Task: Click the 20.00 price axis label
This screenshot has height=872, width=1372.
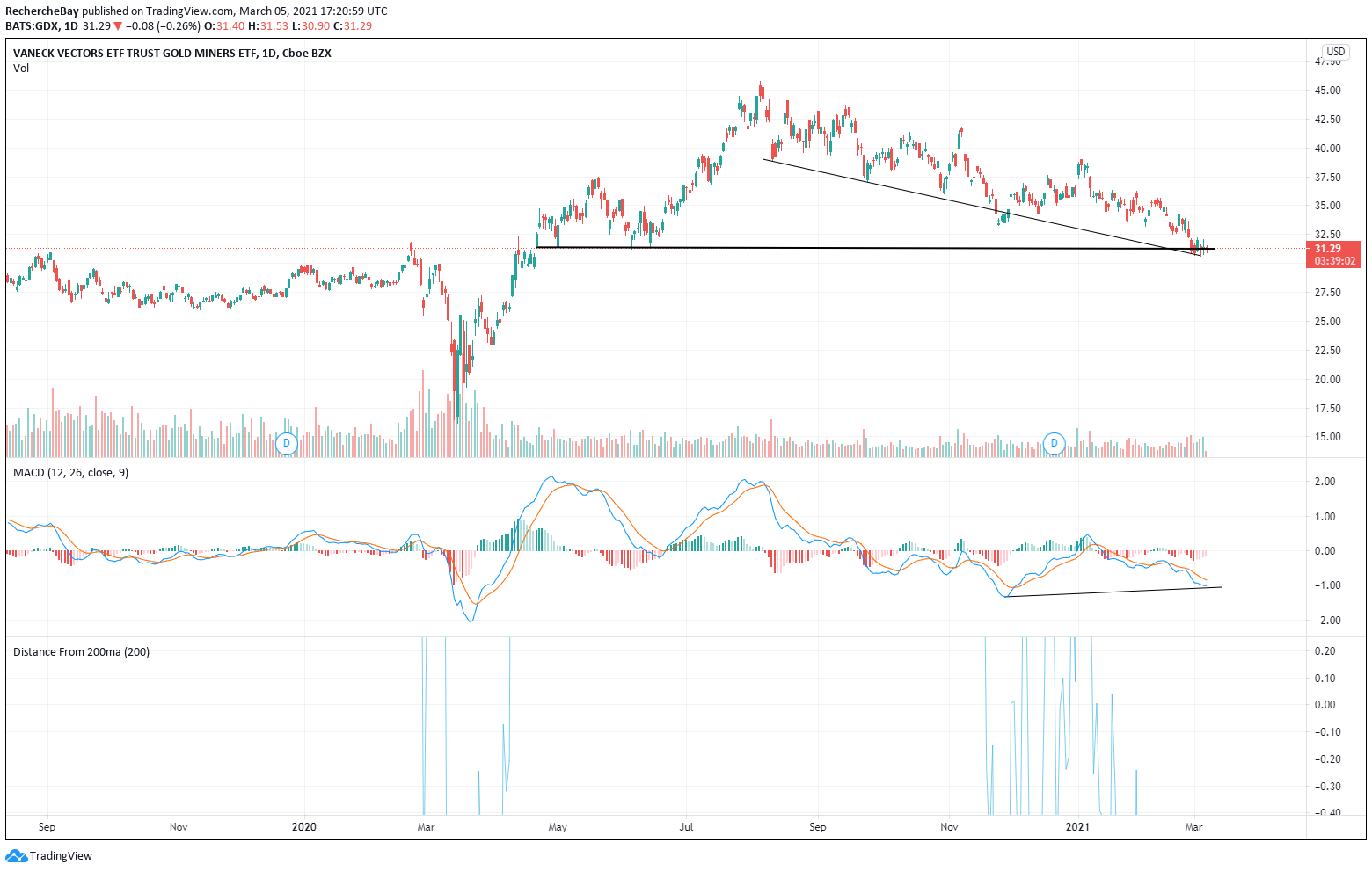Action: (1327, 380)
